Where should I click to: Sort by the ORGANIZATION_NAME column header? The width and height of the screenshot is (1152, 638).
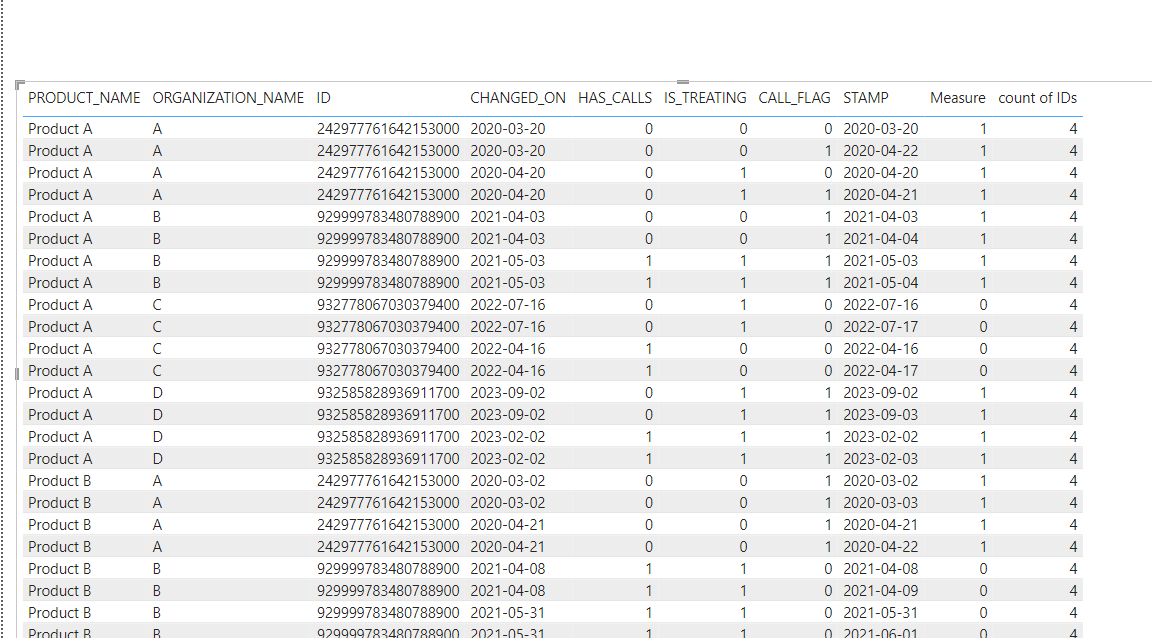[228, 98]
